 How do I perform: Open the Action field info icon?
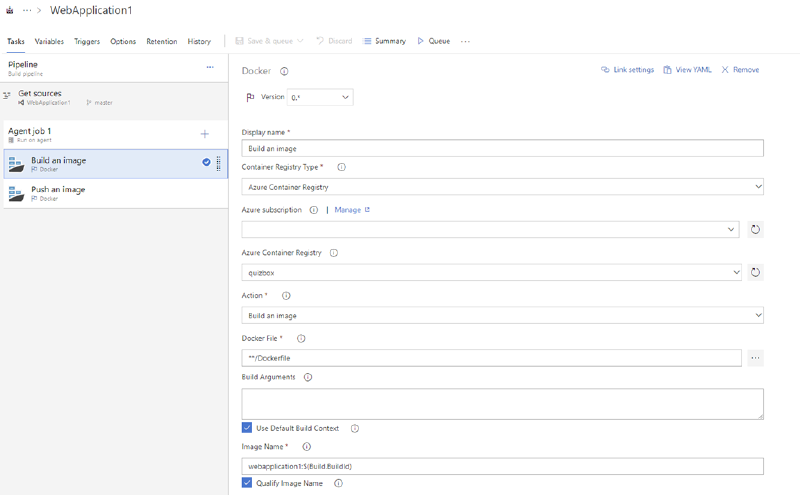pos(286,295)
